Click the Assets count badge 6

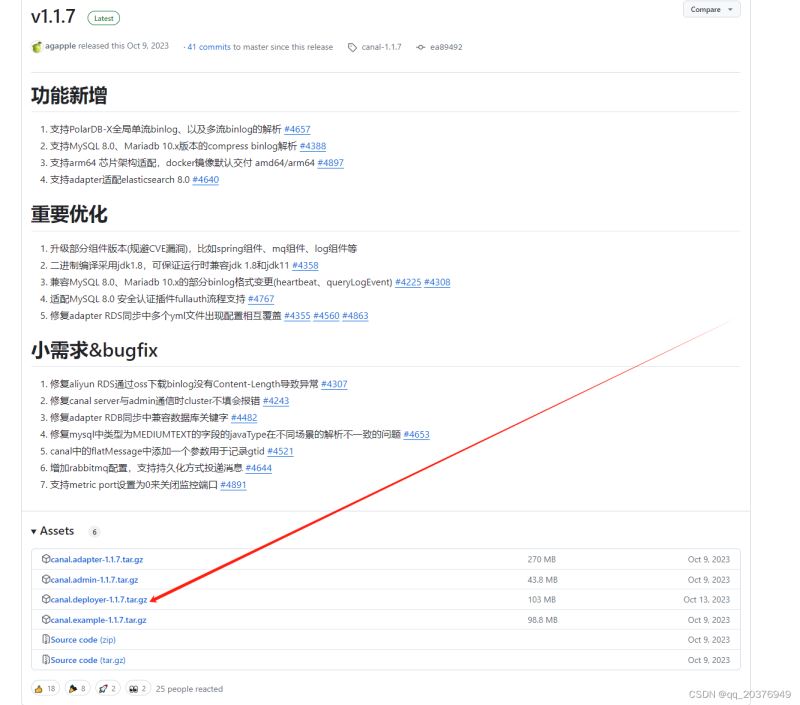pos(92,531)
